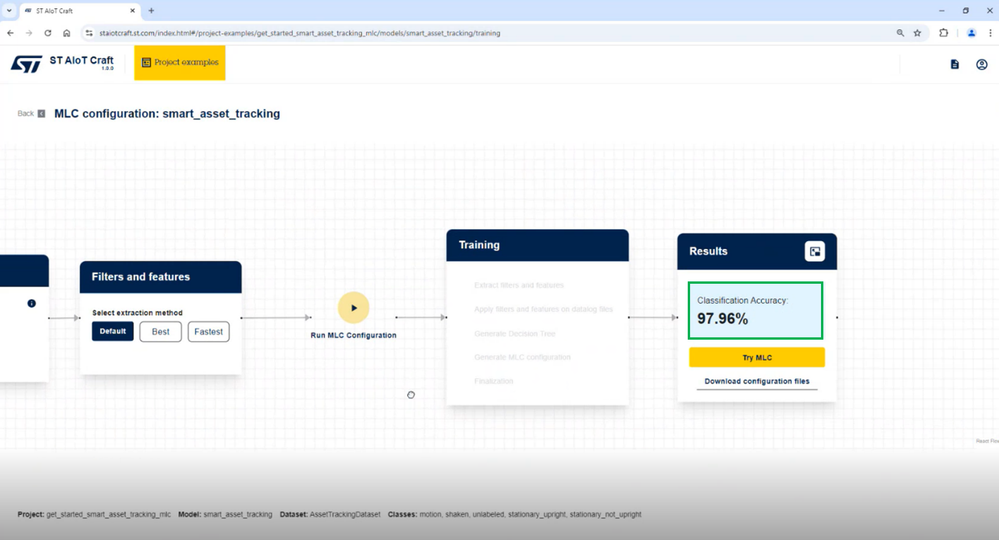Select the Fastest extraction method

point(208,332)
